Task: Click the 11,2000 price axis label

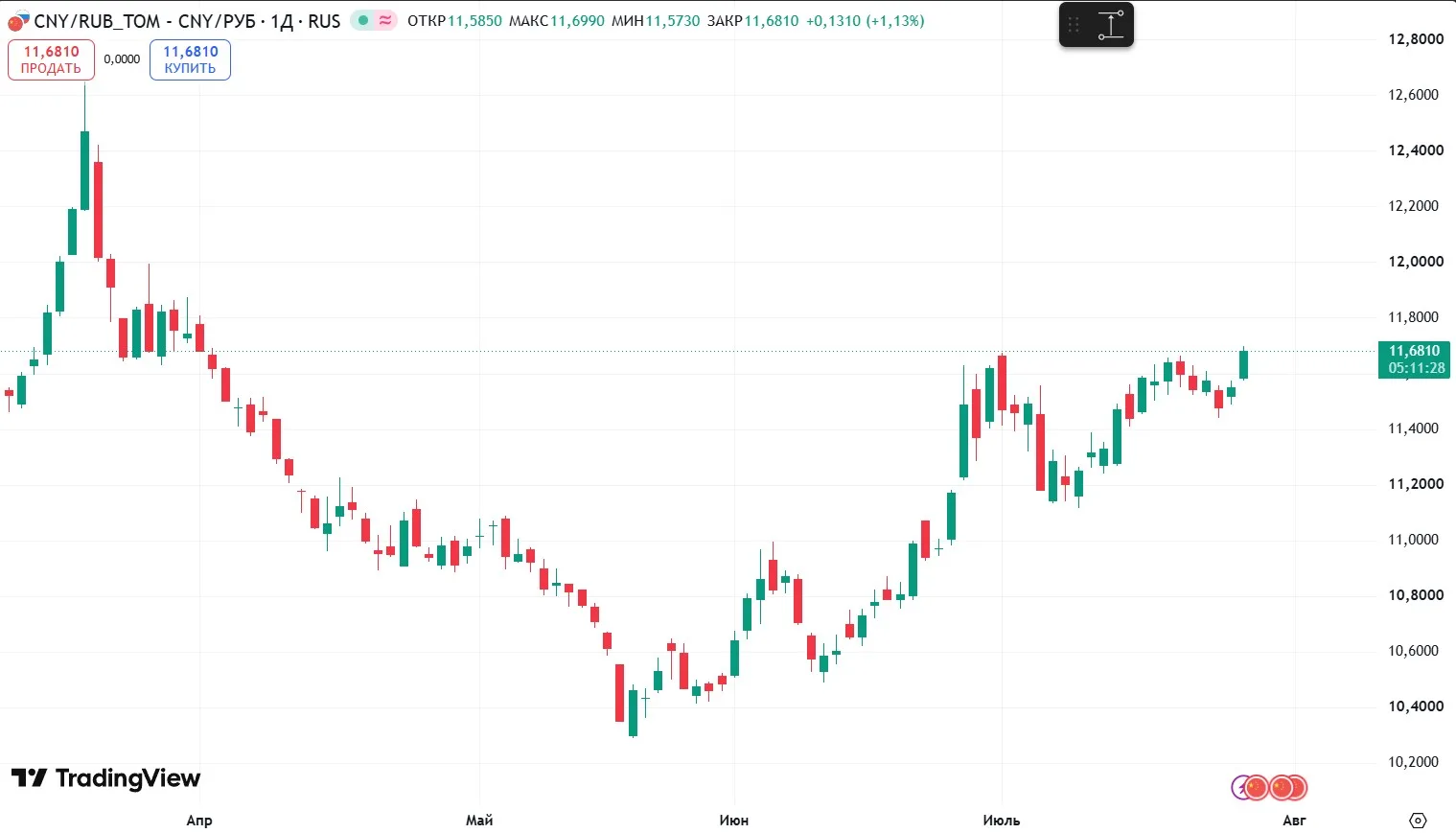Action: tap(1416, 484)
